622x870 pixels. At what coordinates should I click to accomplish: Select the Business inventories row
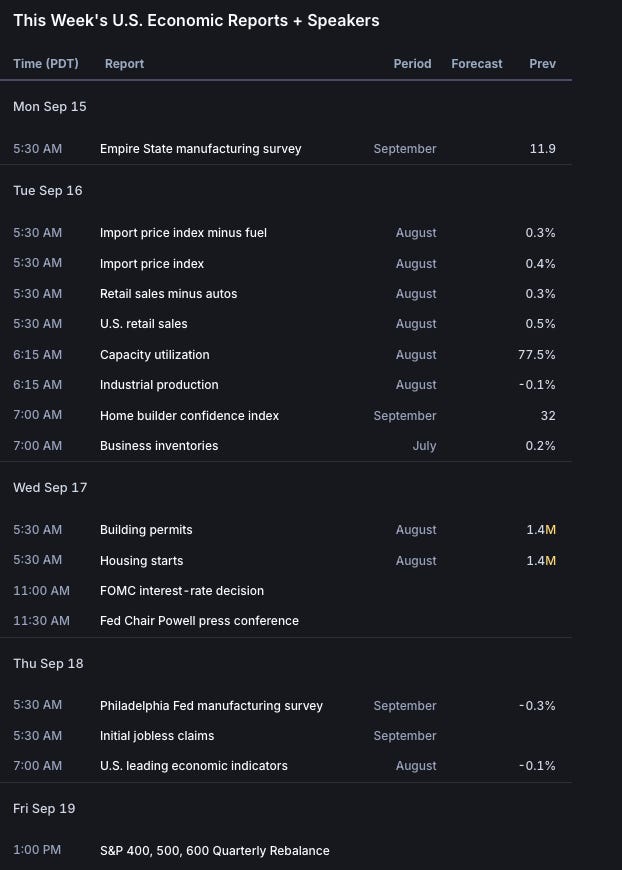click(x=158, y=446)
